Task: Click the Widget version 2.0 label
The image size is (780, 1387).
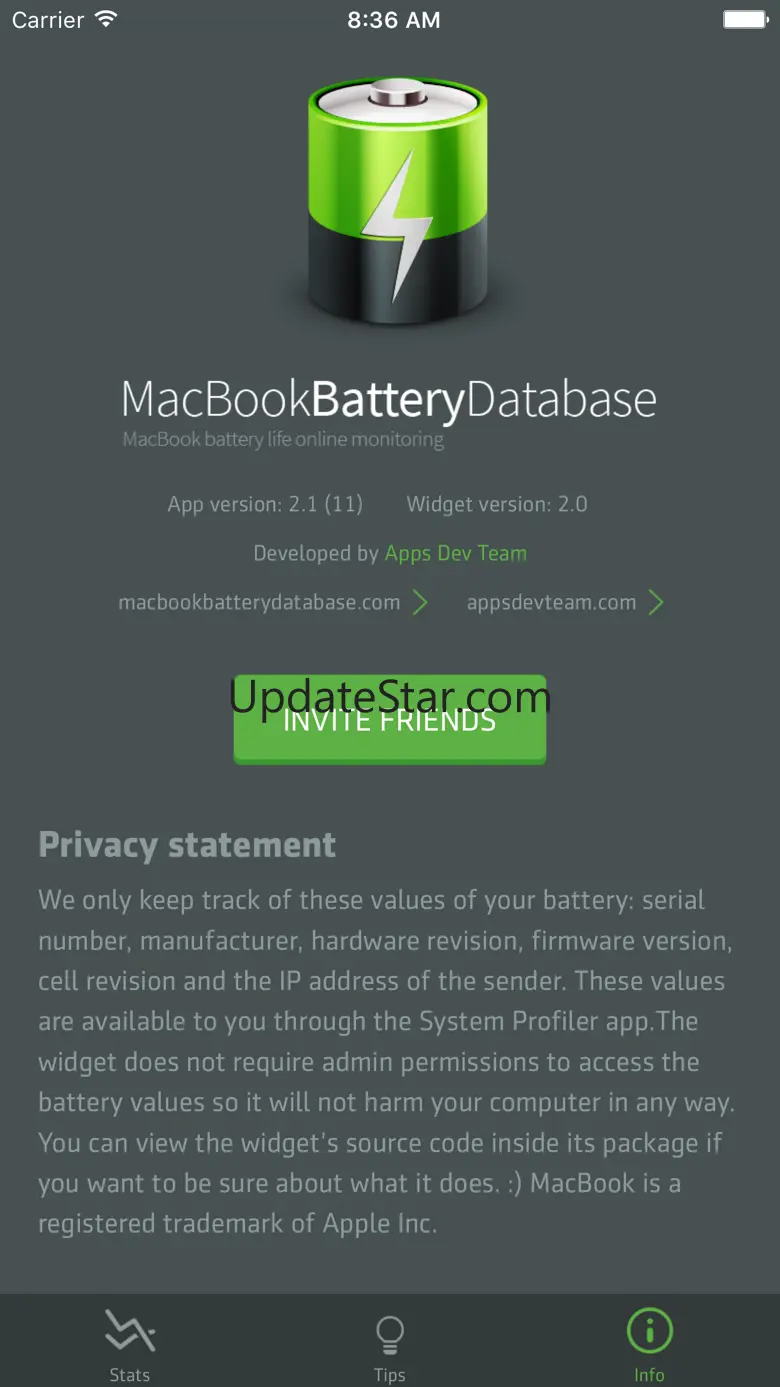Action: pyautogui.click(x=497, y=504)
